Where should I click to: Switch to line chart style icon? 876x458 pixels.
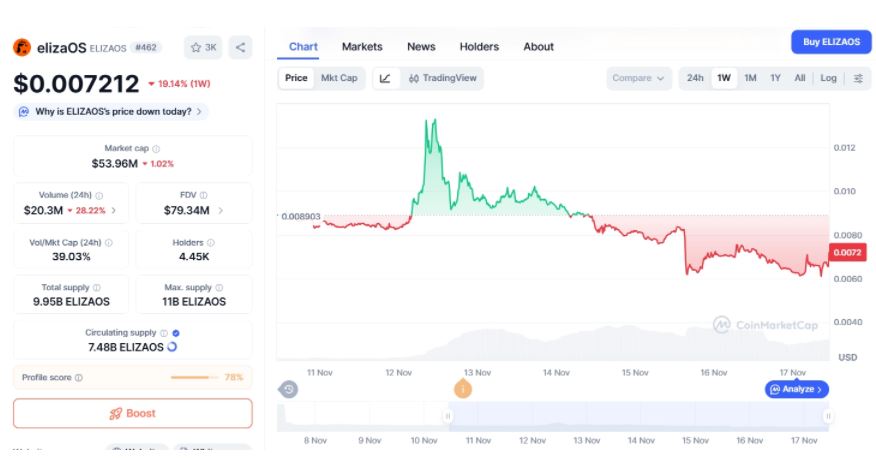pyautogui.click(x=385, y=78)
